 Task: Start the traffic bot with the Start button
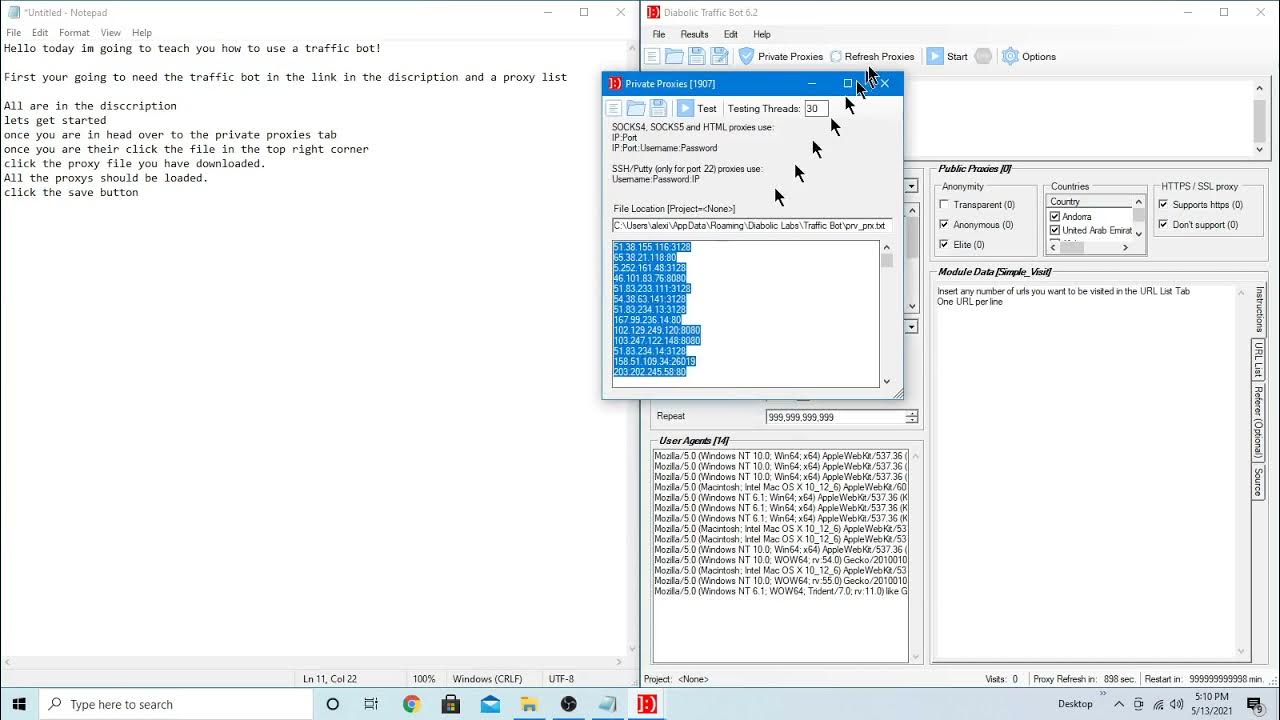[x=946, y=57]
